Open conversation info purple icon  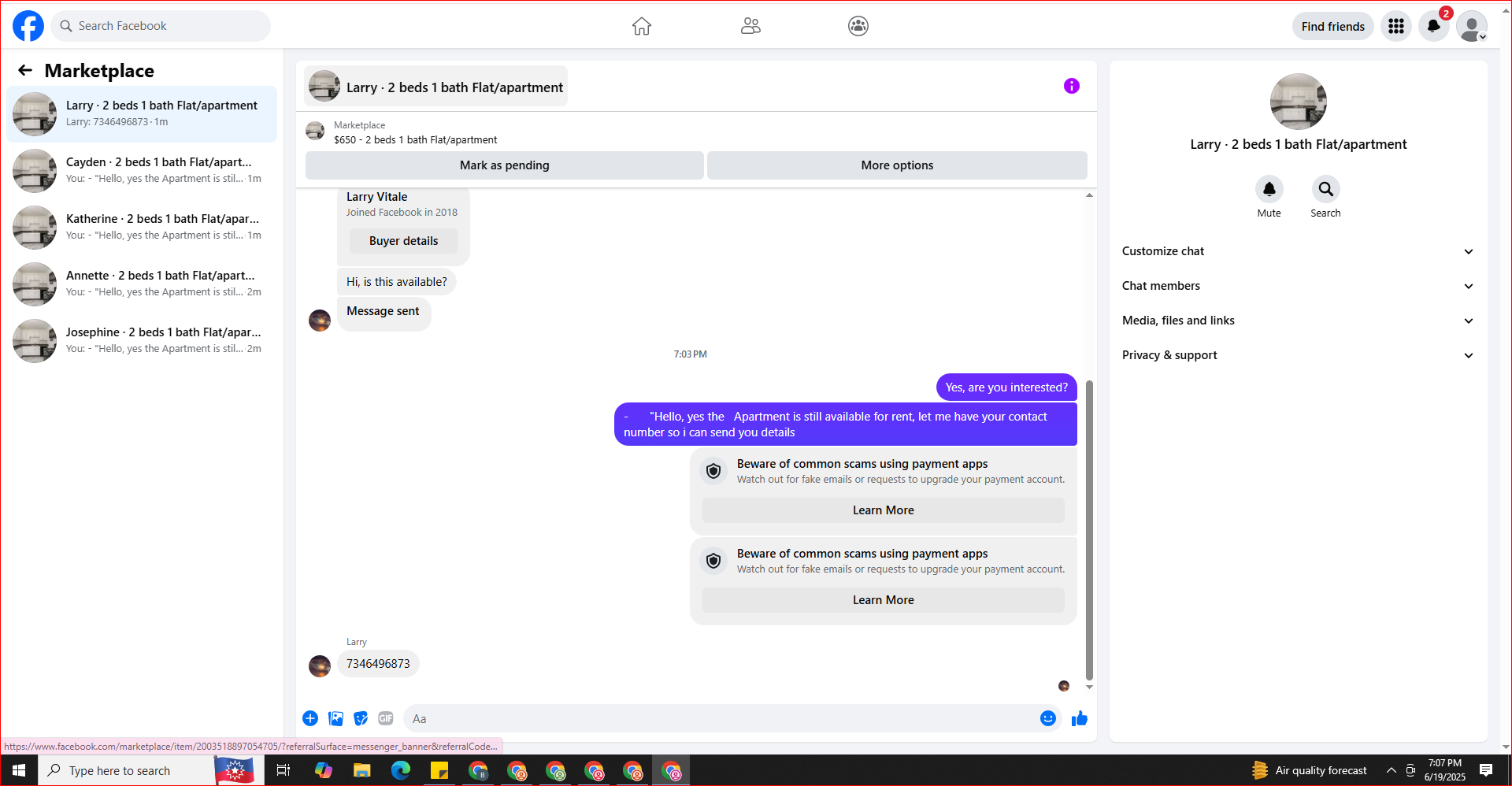click(x=1072, y=86)
